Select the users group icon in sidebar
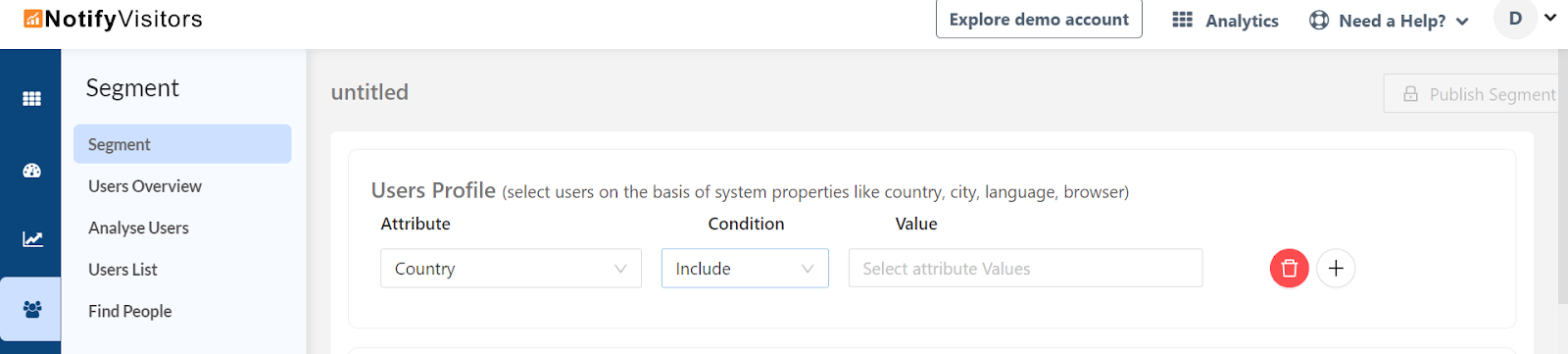 pyautogui.click(x=31, y=309)
